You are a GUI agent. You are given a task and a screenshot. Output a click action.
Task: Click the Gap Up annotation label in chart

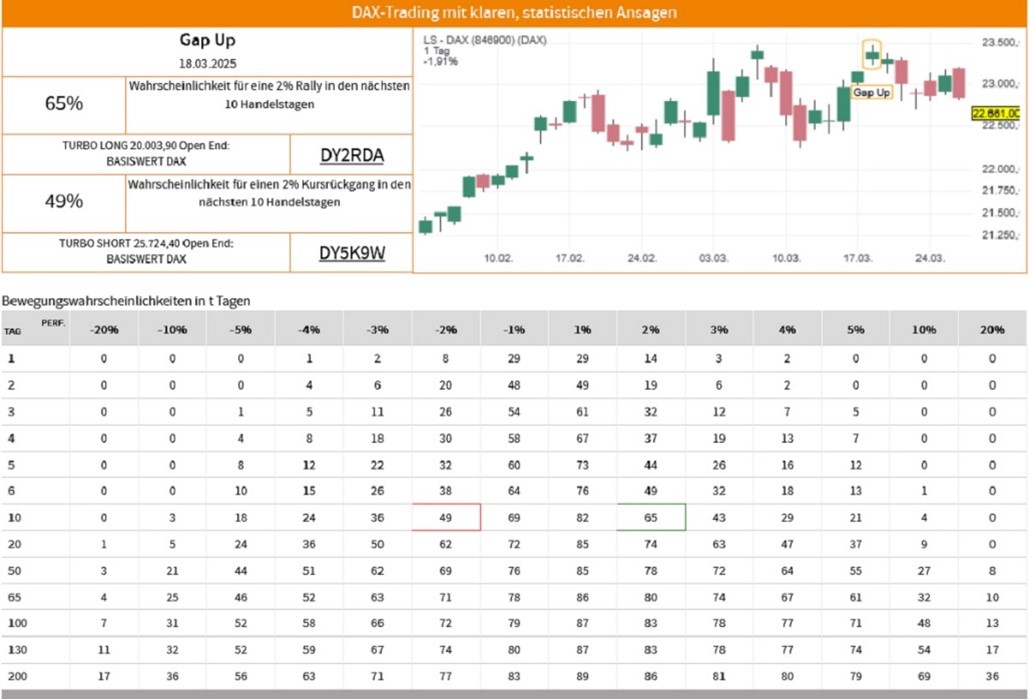(870, 91)
